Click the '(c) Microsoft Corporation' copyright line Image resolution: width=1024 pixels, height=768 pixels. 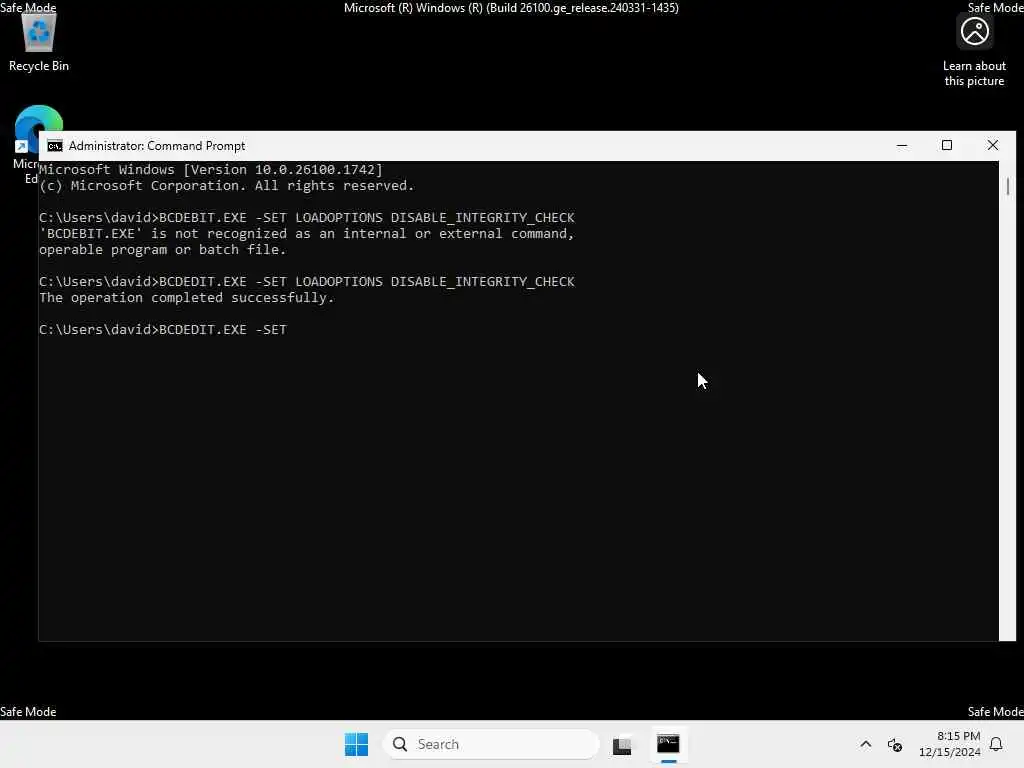point(227,185)
